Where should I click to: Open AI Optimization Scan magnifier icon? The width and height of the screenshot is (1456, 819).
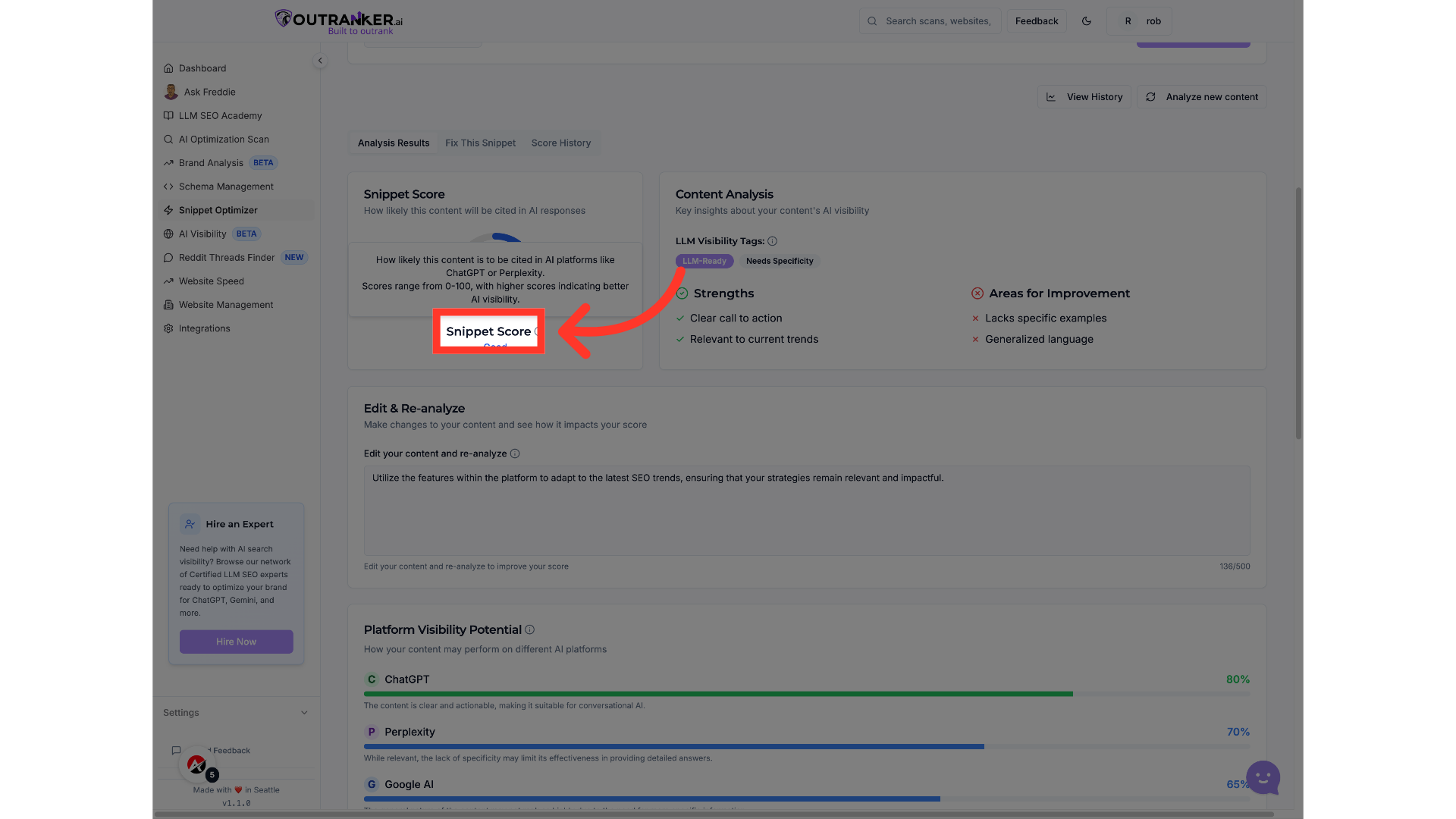click(168, 140)
